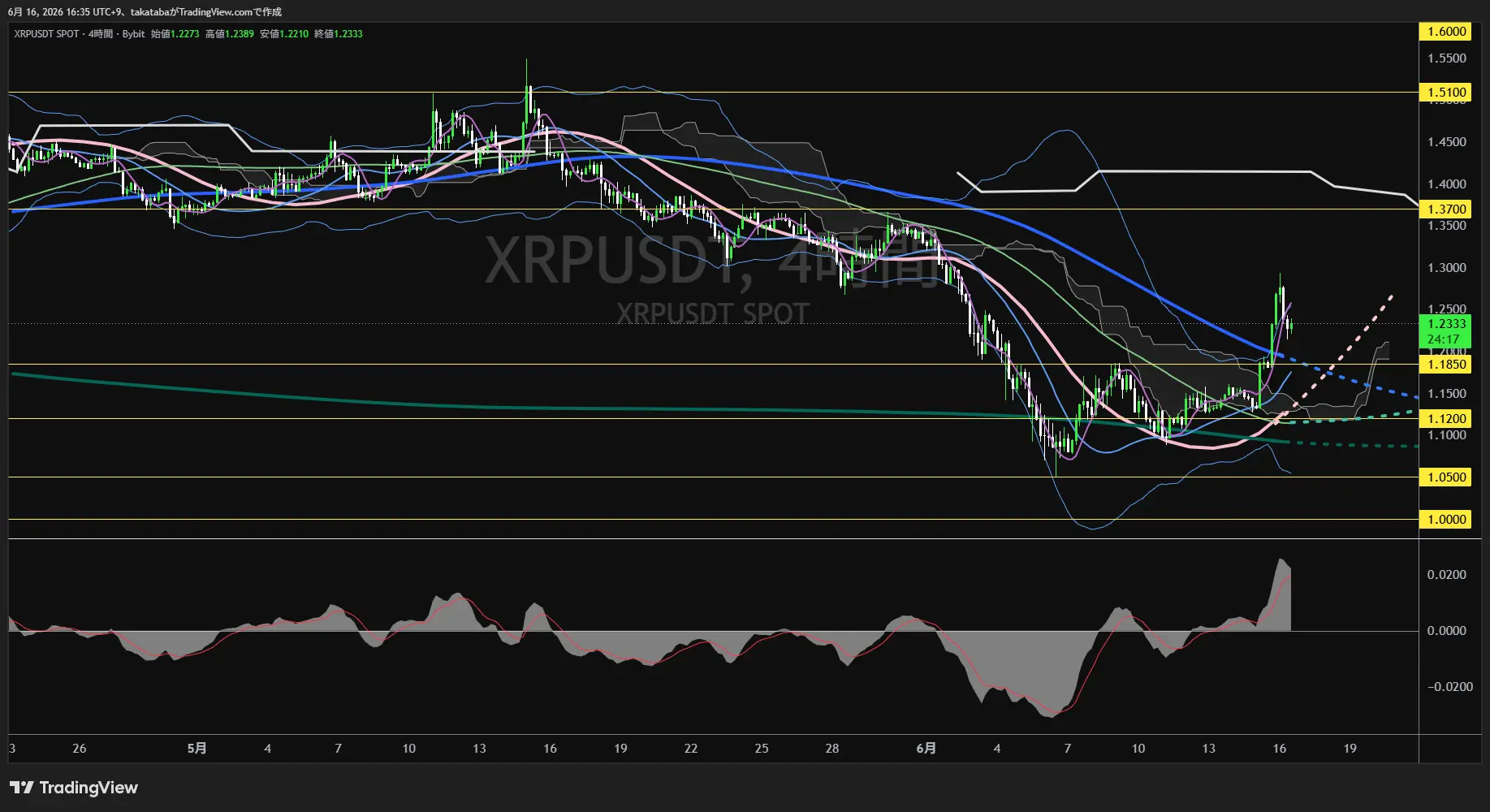The width and height of the screenshot is (1490, 812).
Task: Click the 終値1.2333 close value
Action: pyautogui.click(x=339, y=34)
